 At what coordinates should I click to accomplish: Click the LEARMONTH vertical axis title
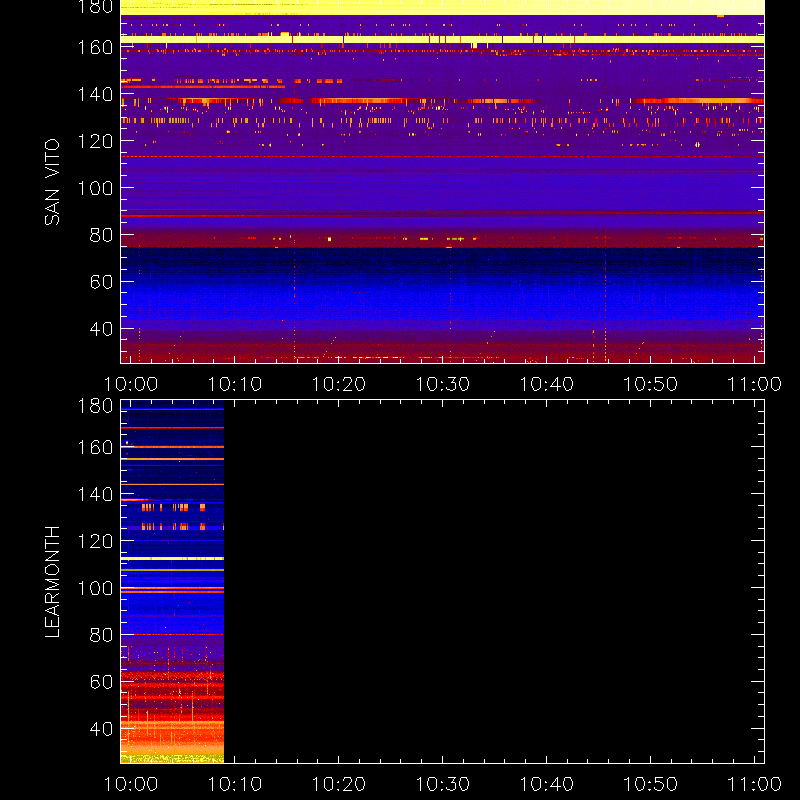(x=52, y=582)
